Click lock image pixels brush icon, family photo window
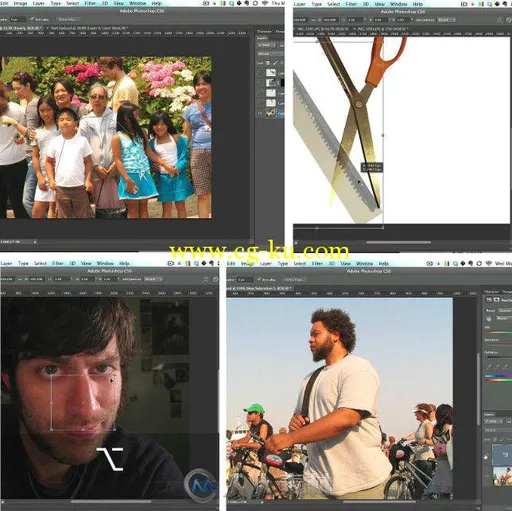 pyautogui.click(x=275, y=63)
